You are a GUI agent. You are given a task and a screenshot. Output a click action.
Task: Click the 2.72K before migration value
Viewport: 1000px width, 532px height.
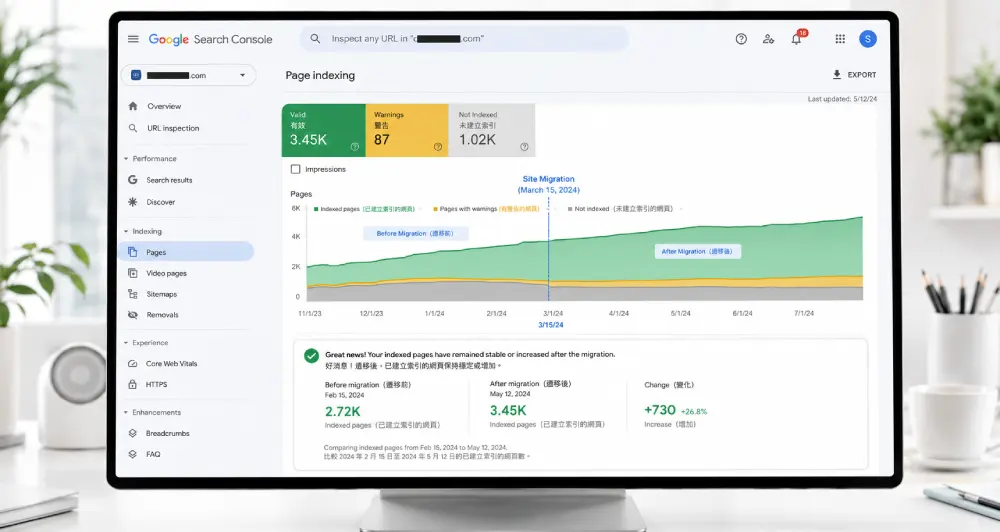pos(342,411)
